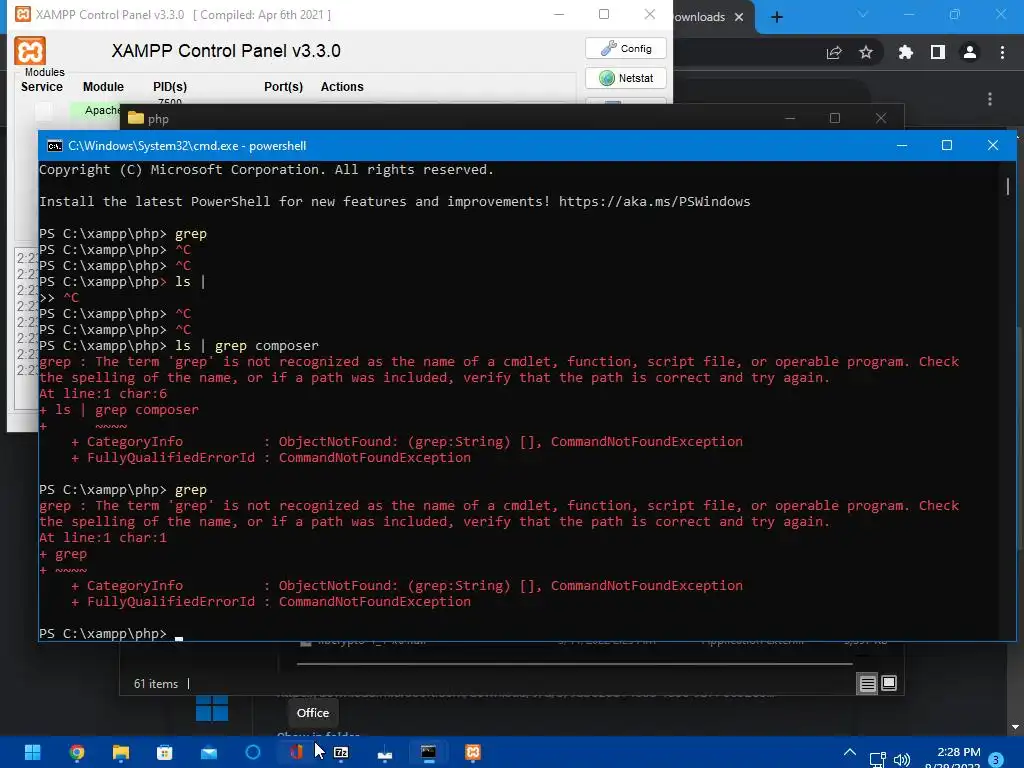Click the share page icon in Chrome
This screenshot has width=1024, height=768.
coord(834,52)
